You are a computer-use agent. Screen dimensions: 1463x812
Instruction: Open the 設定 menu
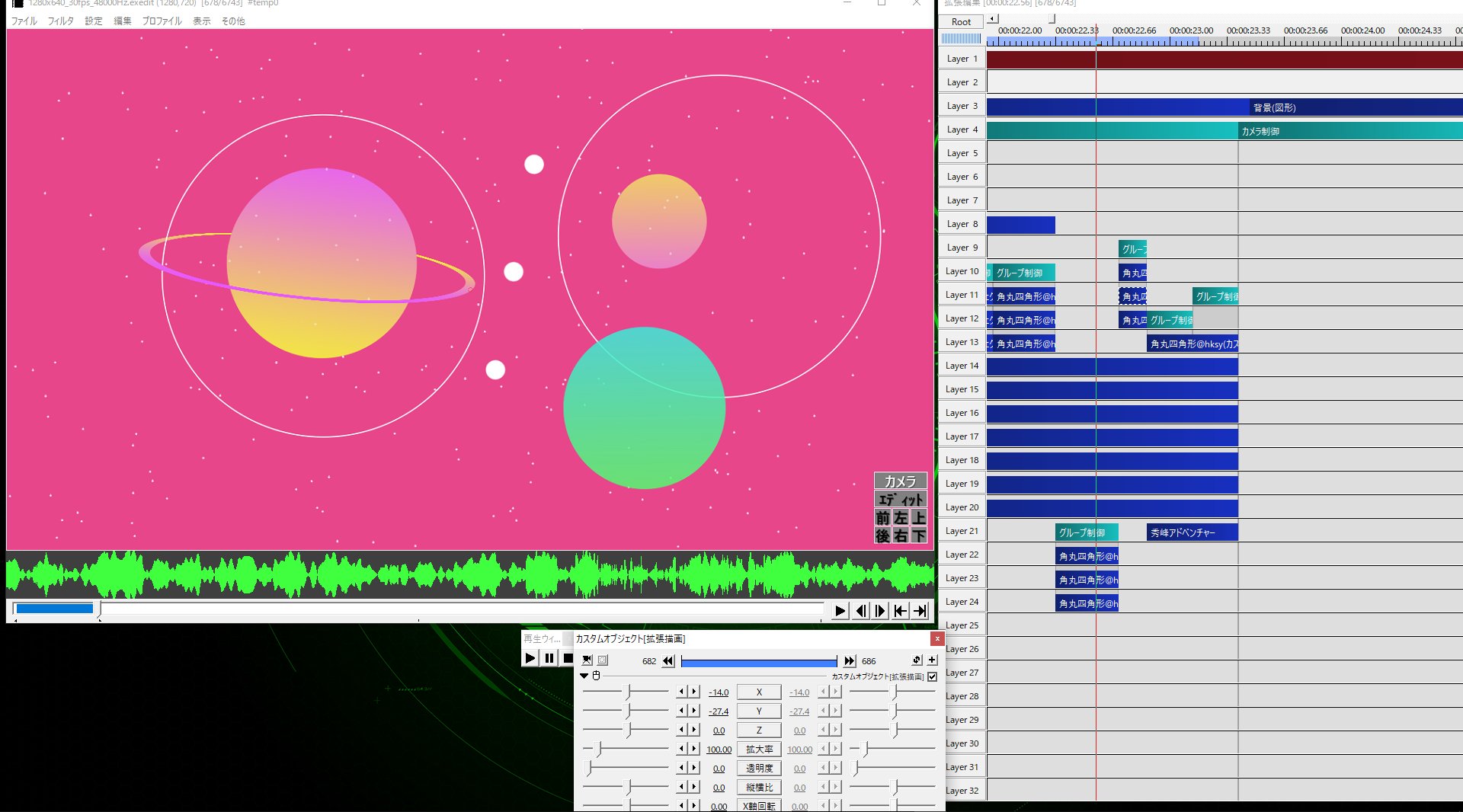click(94, 21)
